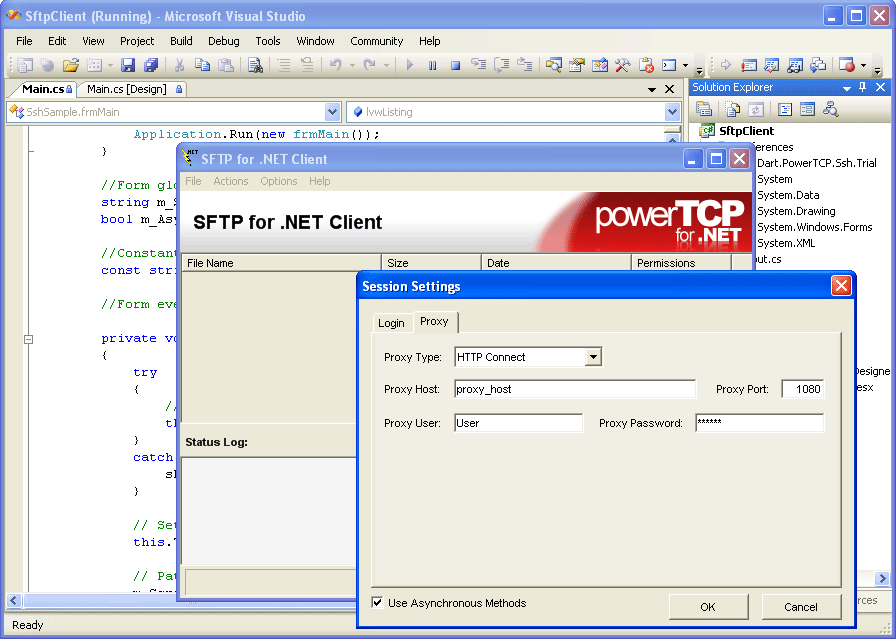This screenshot has width=896, height=639.
Task: Click the Proxy User field
Action: 518,424
